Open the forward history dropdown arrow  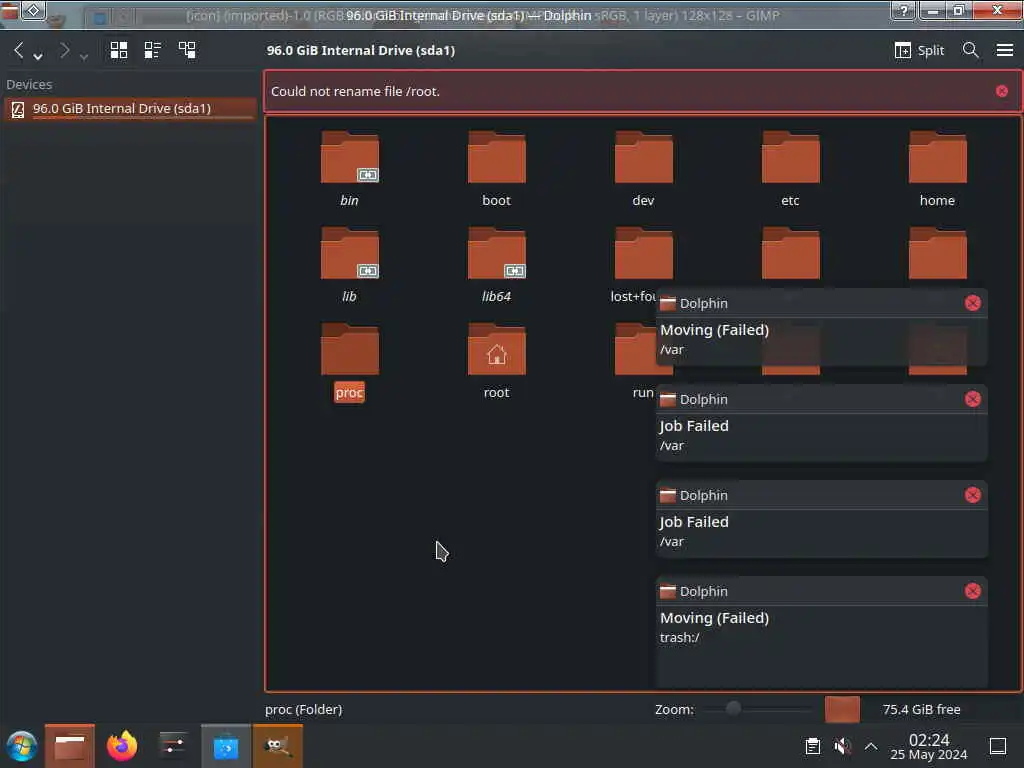point(84,56)
